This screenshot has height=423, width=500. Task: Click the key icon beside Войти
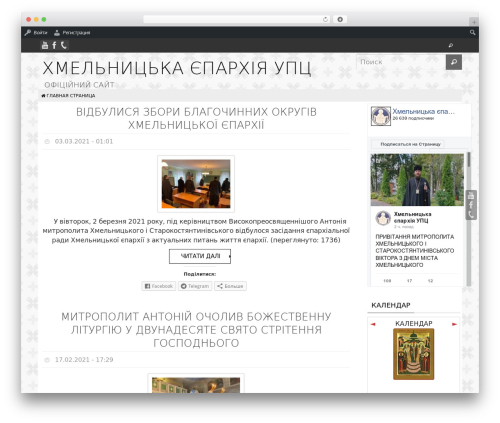coord(28,32)
